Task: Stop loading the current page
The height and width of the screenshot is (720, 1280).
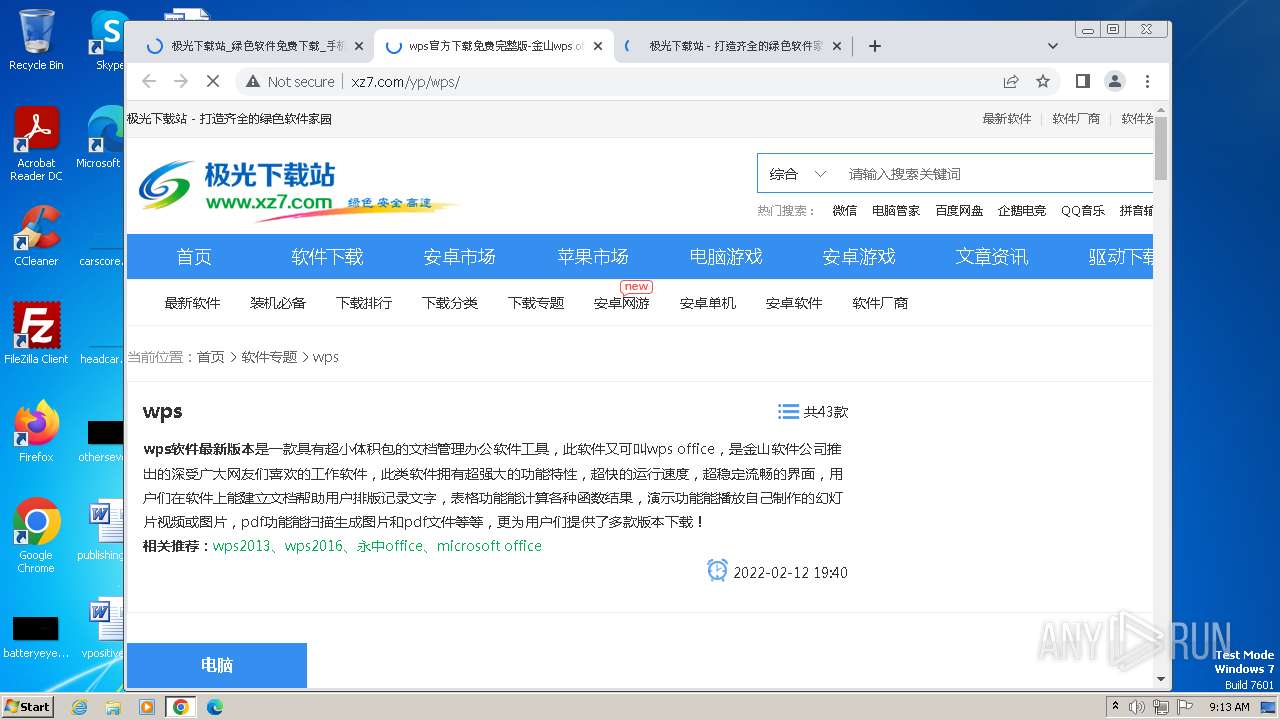Action: tap(213, 81)
